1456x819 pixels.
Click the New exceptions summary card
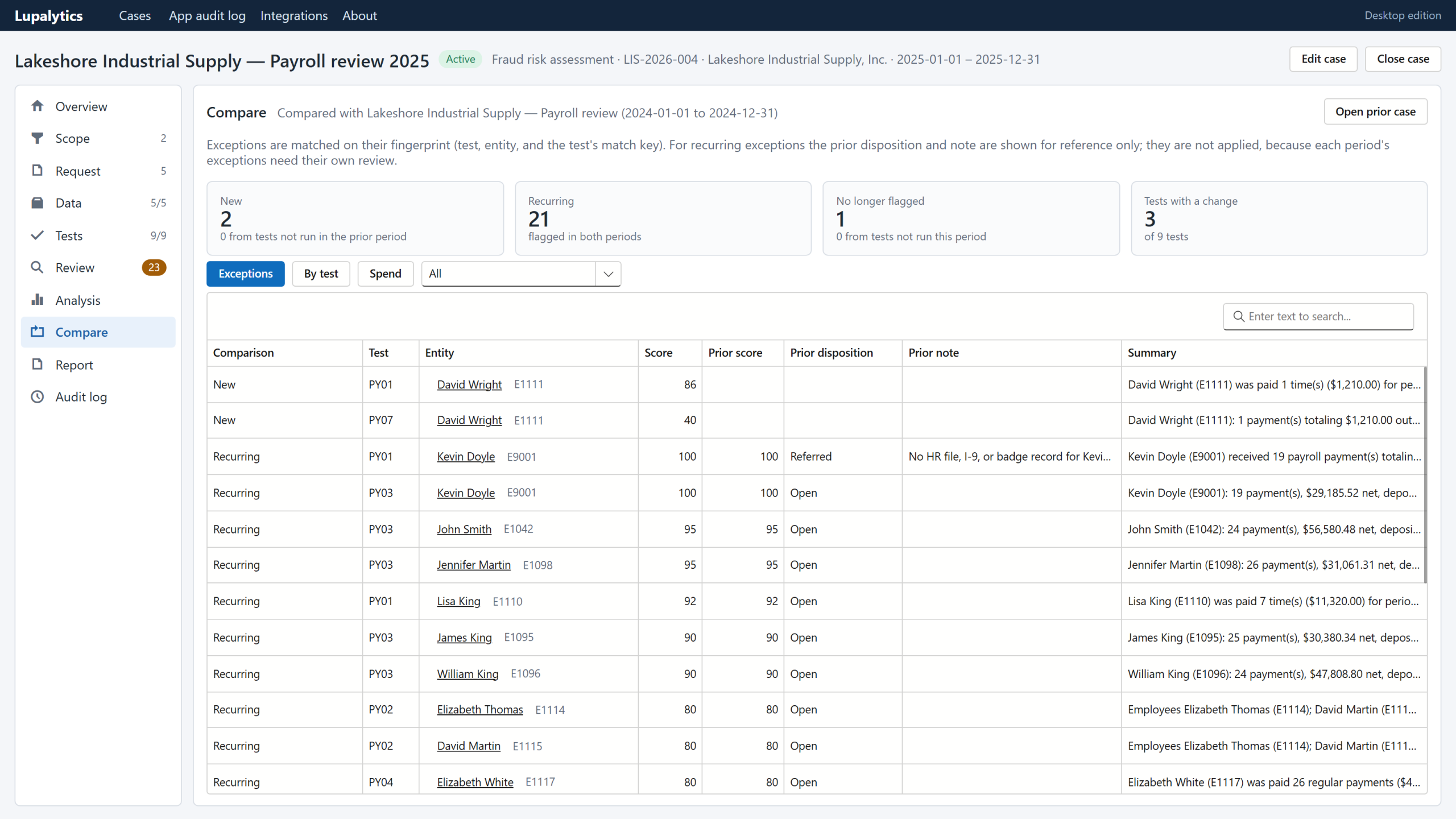click(355, 218)
